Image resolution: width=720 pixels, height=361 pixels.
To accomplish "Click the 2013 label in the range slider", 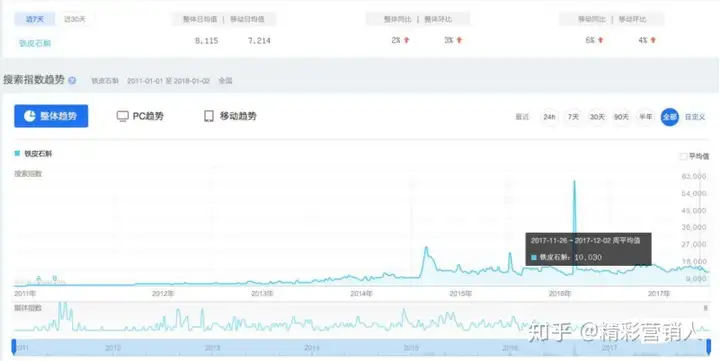I will 212,348.
